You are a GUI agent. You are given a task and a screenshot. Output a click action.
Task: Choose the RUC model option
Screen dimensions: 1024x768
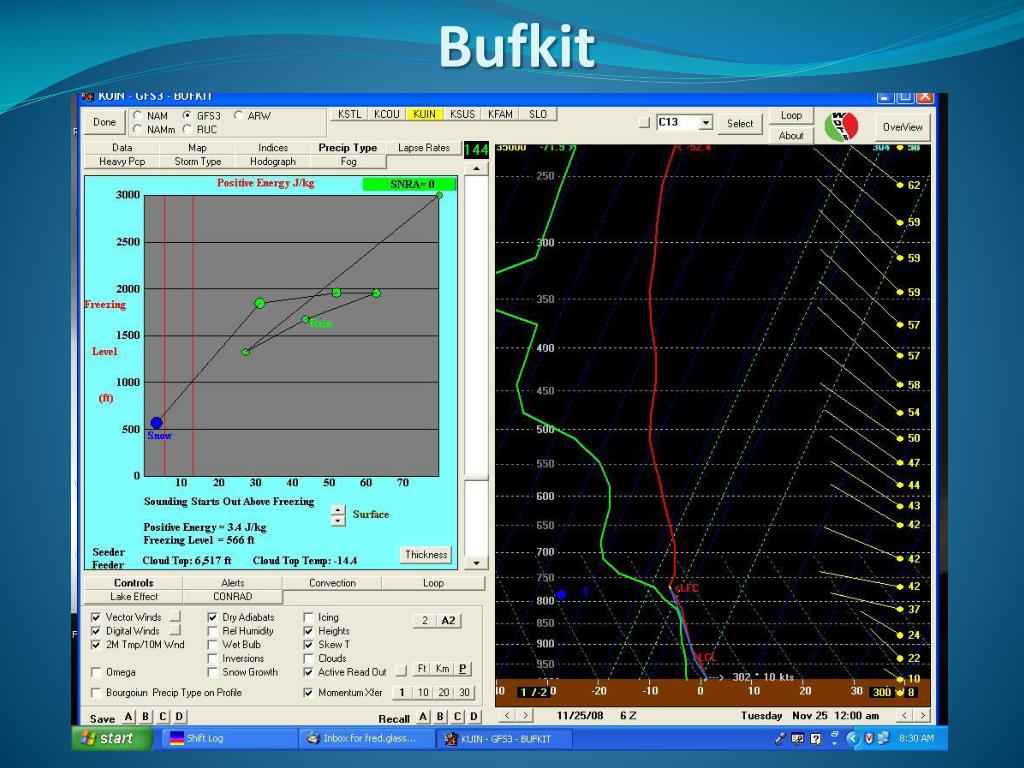tap(187, 129)
